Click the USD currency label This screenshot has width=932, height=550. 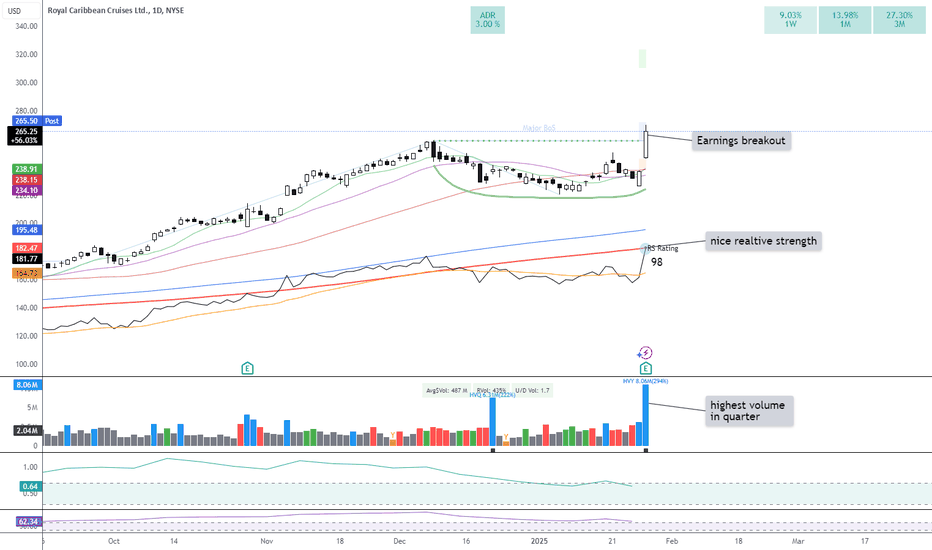coord(14,11)
